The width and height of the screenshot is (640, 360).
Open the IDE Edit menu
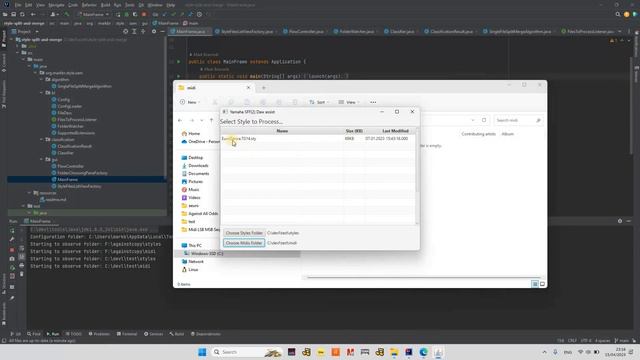pos(28,5)
